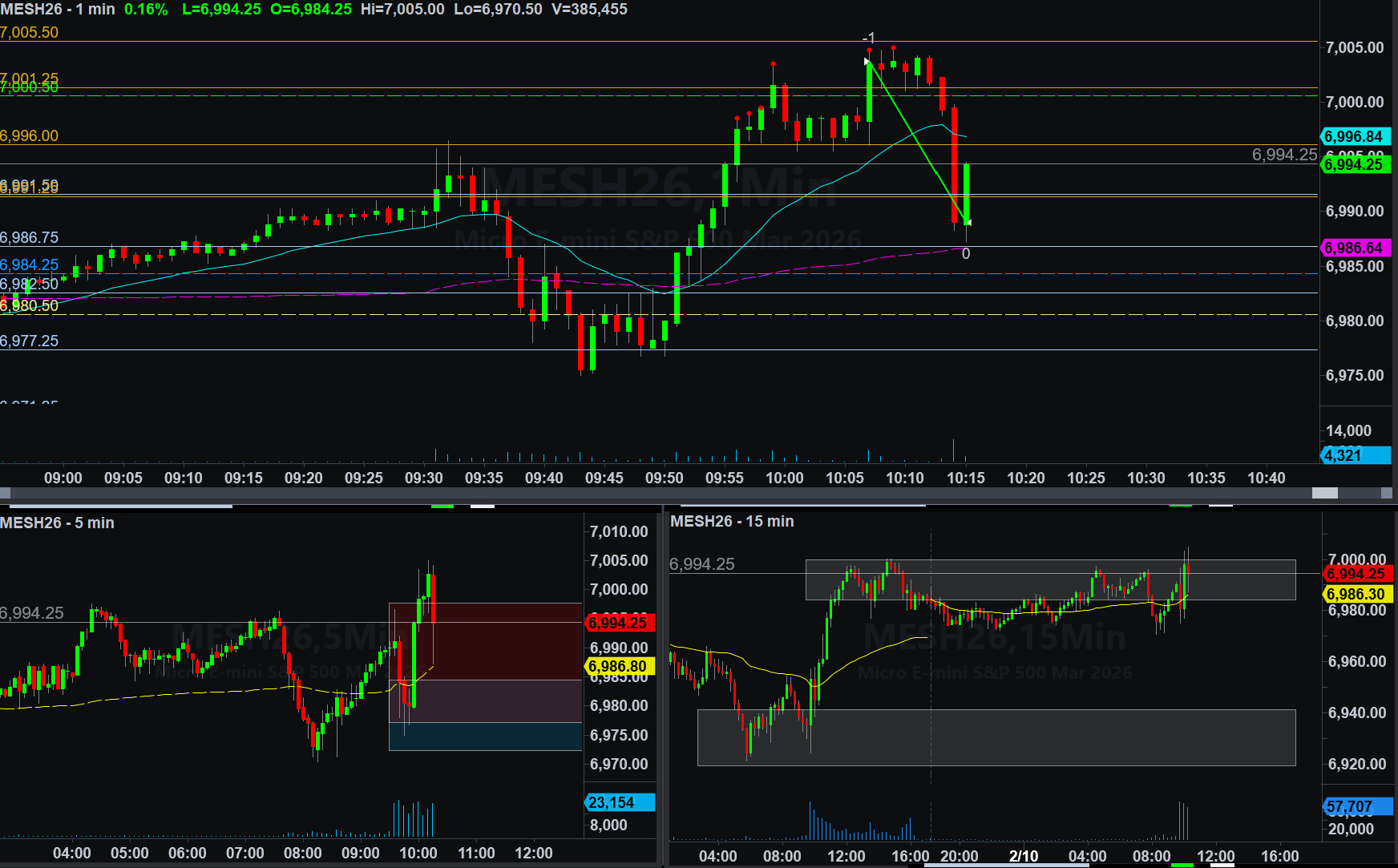The image size is (1398, 868).
Task: Click the yellow 6,986.80 tag on 5 min chart
Action: click(619, 666)
